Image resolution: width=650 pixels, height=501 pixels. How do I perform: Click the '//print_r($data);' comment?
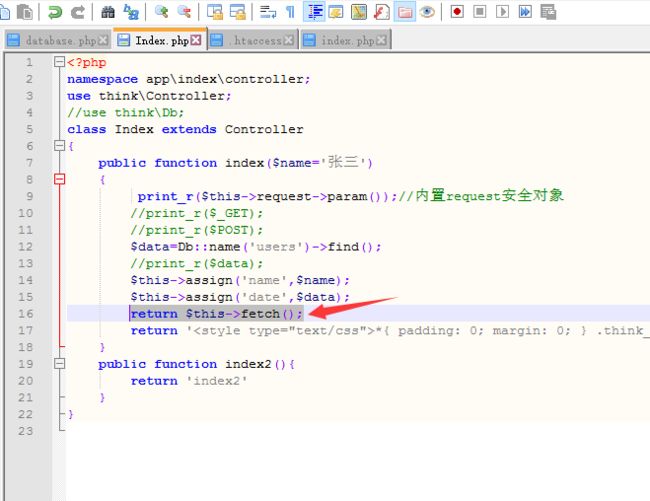tap(196, 264)
